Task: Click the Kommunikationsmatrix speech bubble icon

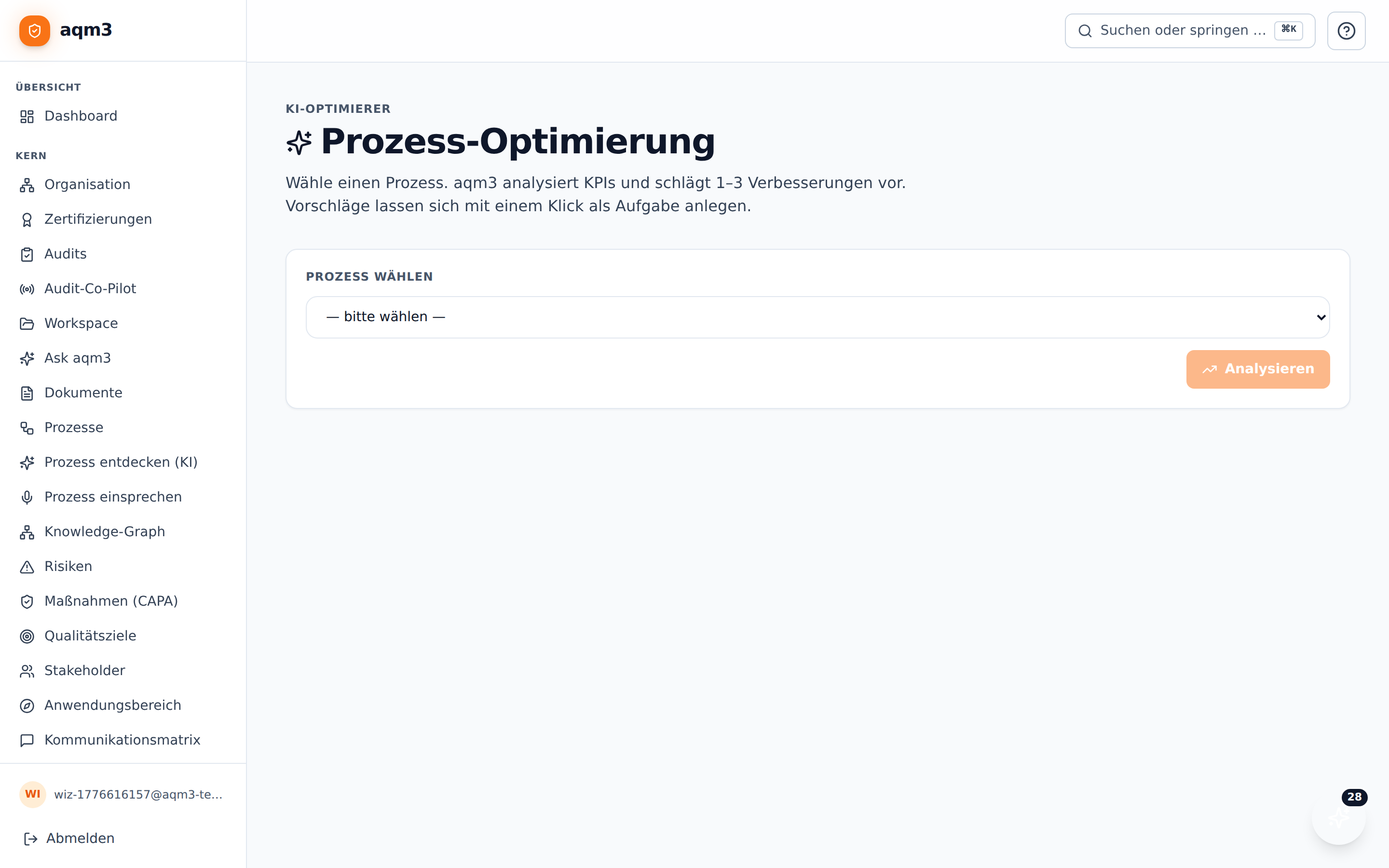Action: click(27, 741)
